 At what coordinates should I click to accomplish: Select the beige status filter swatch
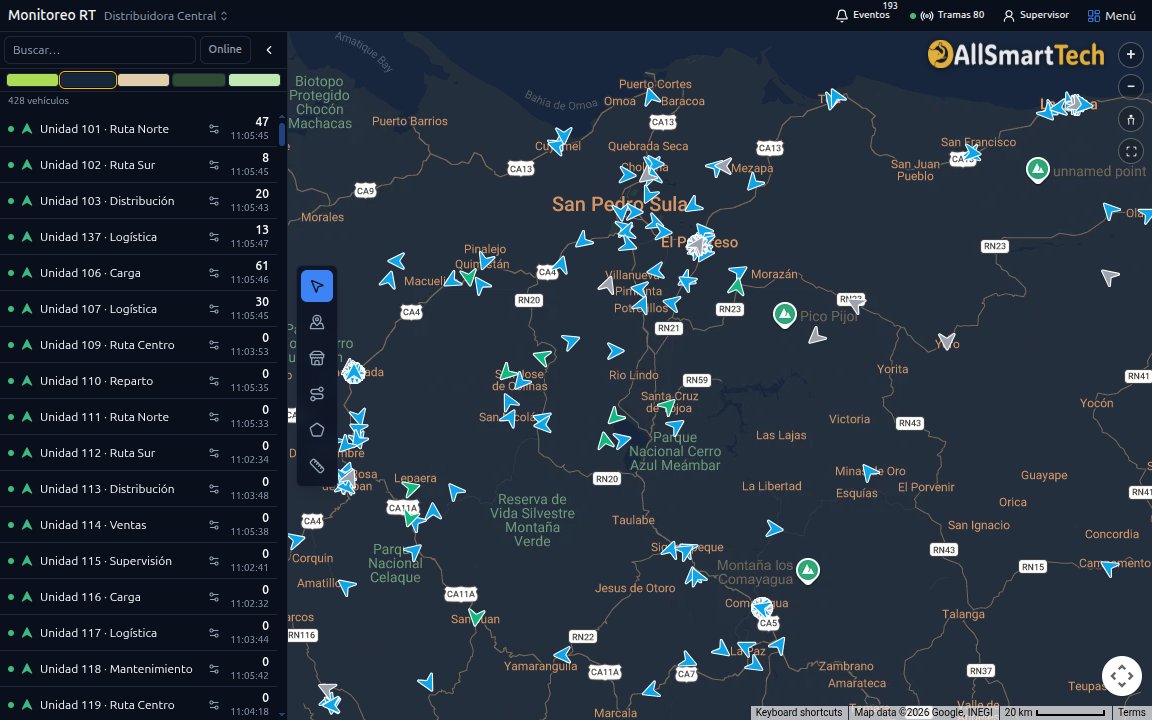click(143, 79)
